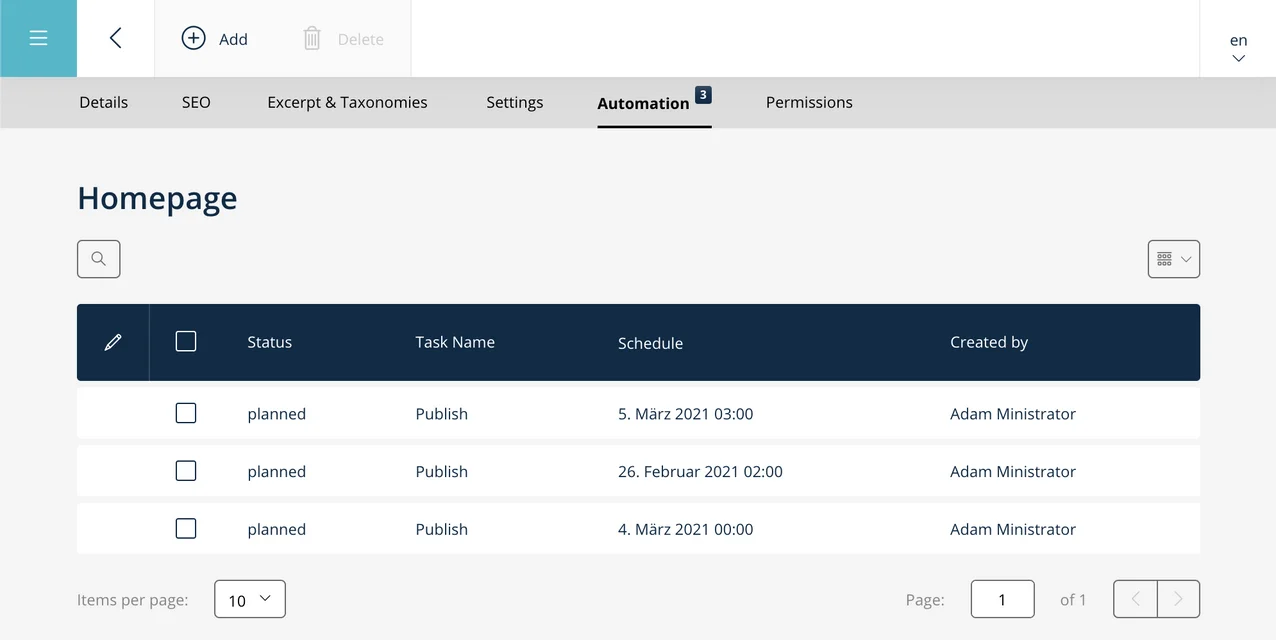Open the en language dropdown

1238,47
